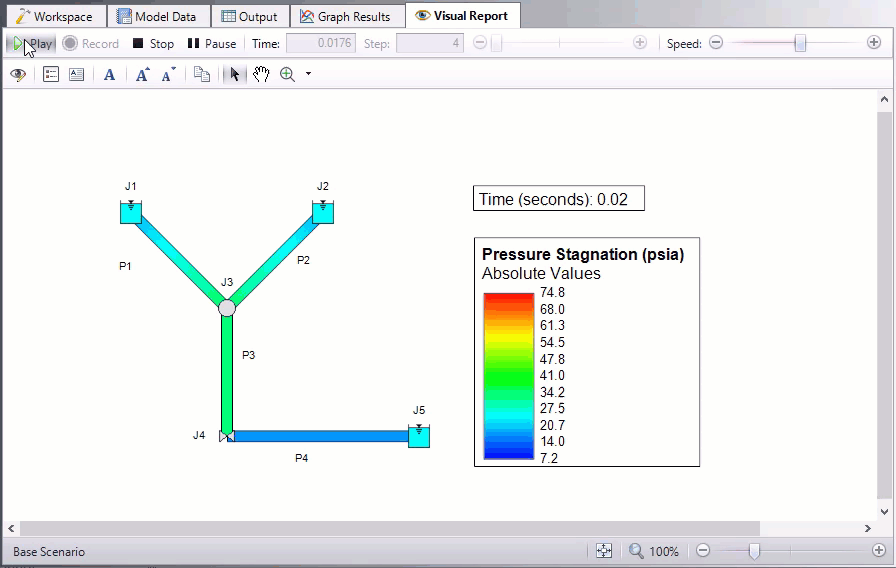Select the zoom magnifier tool
Viewport: 896px width, 568px height.
click(x=287, y=74)
